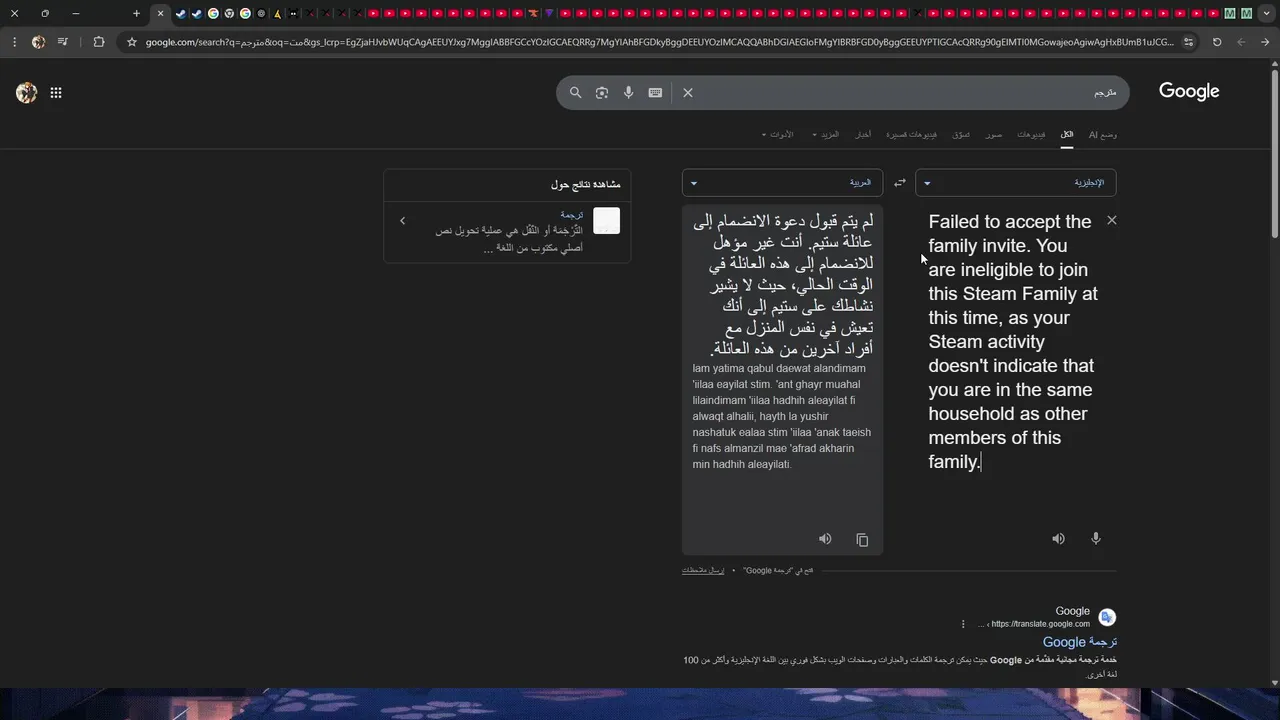Open Chrome profile avatar in toolbar
The width and height of the screenshot is (1280, 720).
point(38,42)
